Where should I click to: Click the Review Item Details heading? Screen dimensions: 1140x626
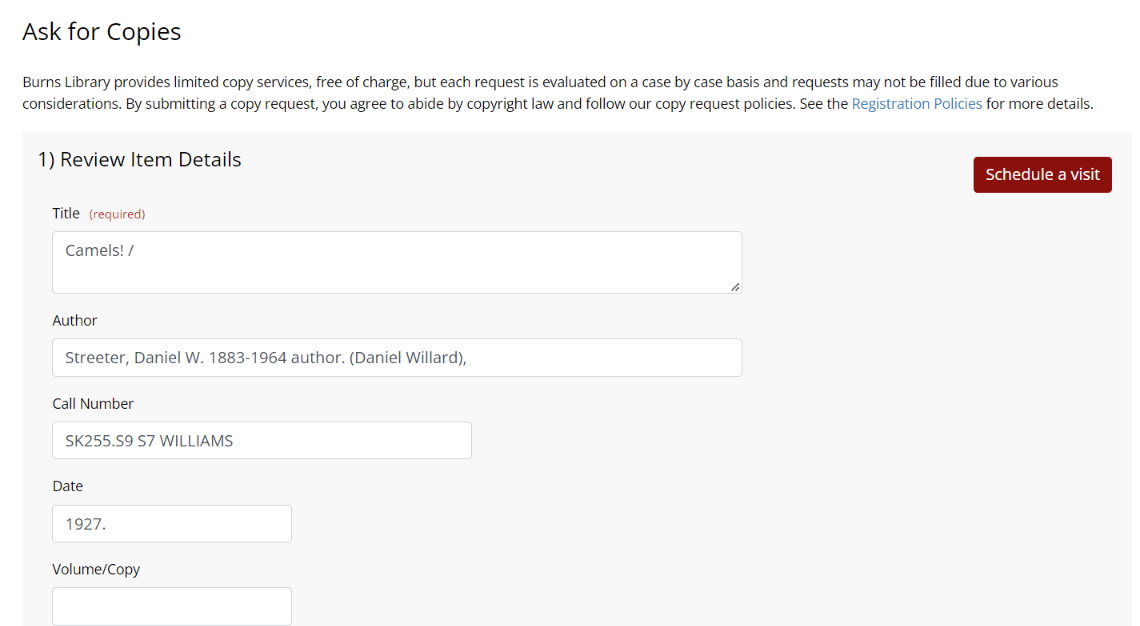140,160
